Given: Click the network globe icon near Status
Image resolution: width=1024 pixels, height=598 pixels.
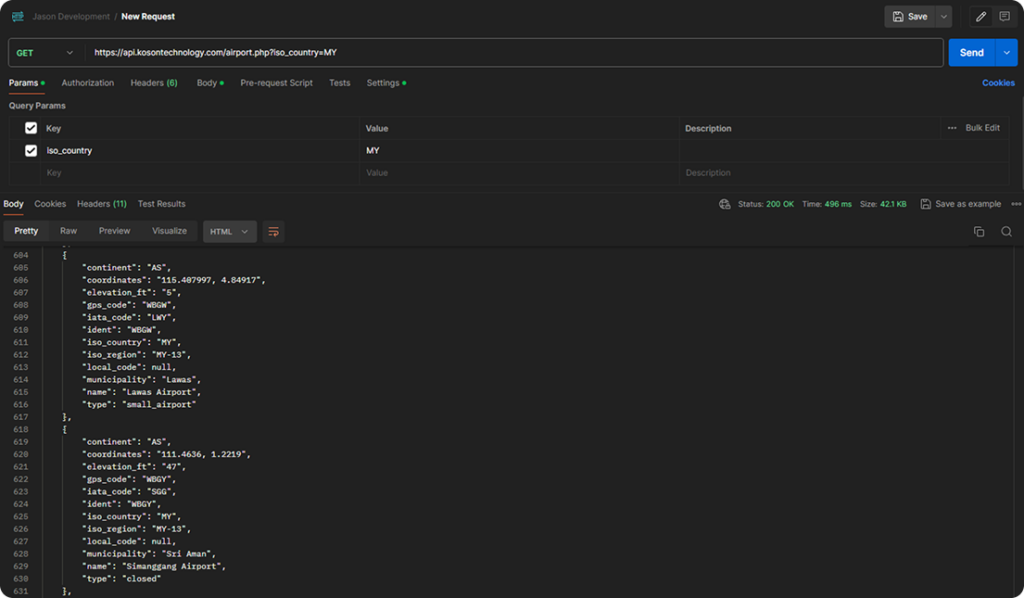Looking at the screenshot, I should tap(725, 204).
